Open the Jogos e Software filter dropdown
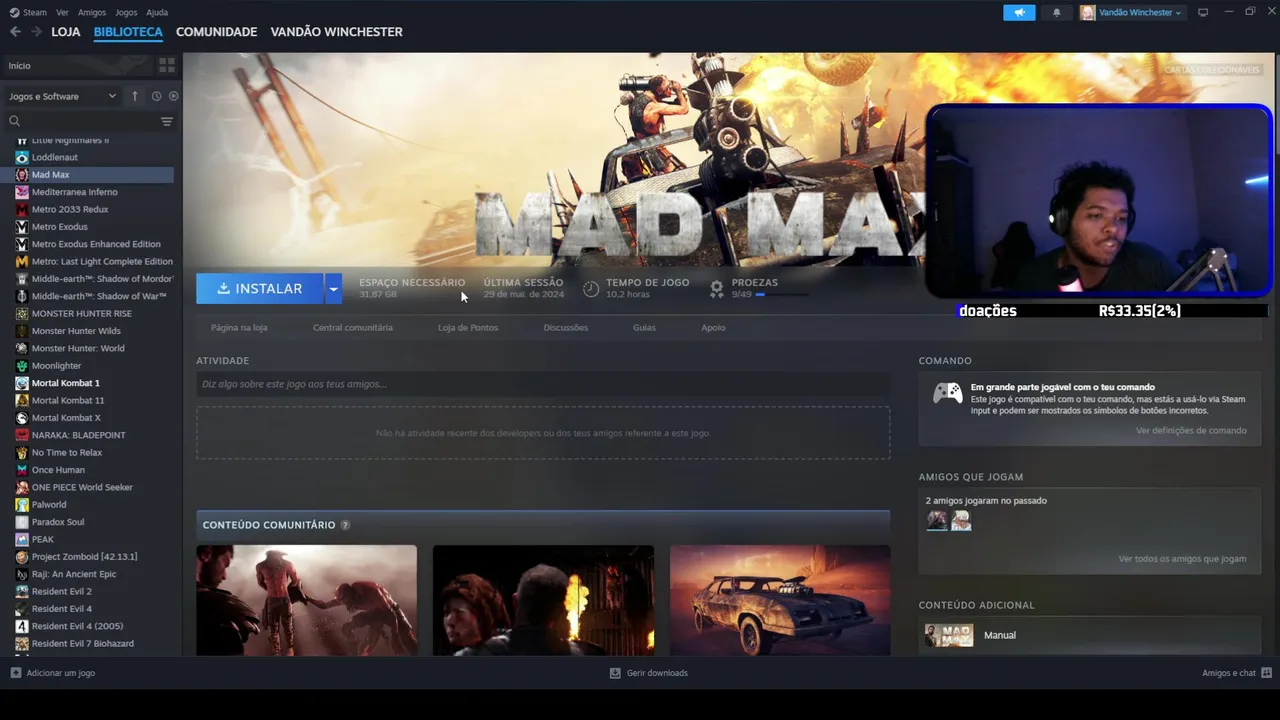 point(62,96)
